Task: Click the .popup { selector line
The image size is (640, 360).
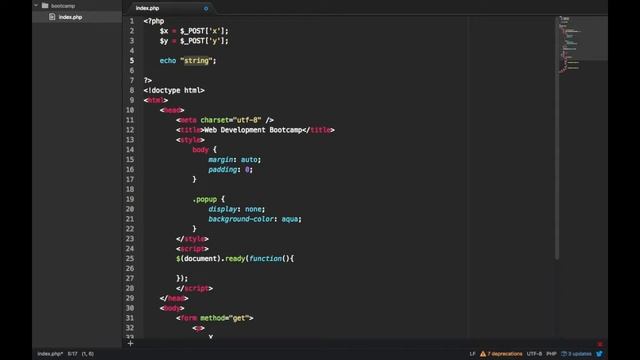Action: tap(209, 199)
